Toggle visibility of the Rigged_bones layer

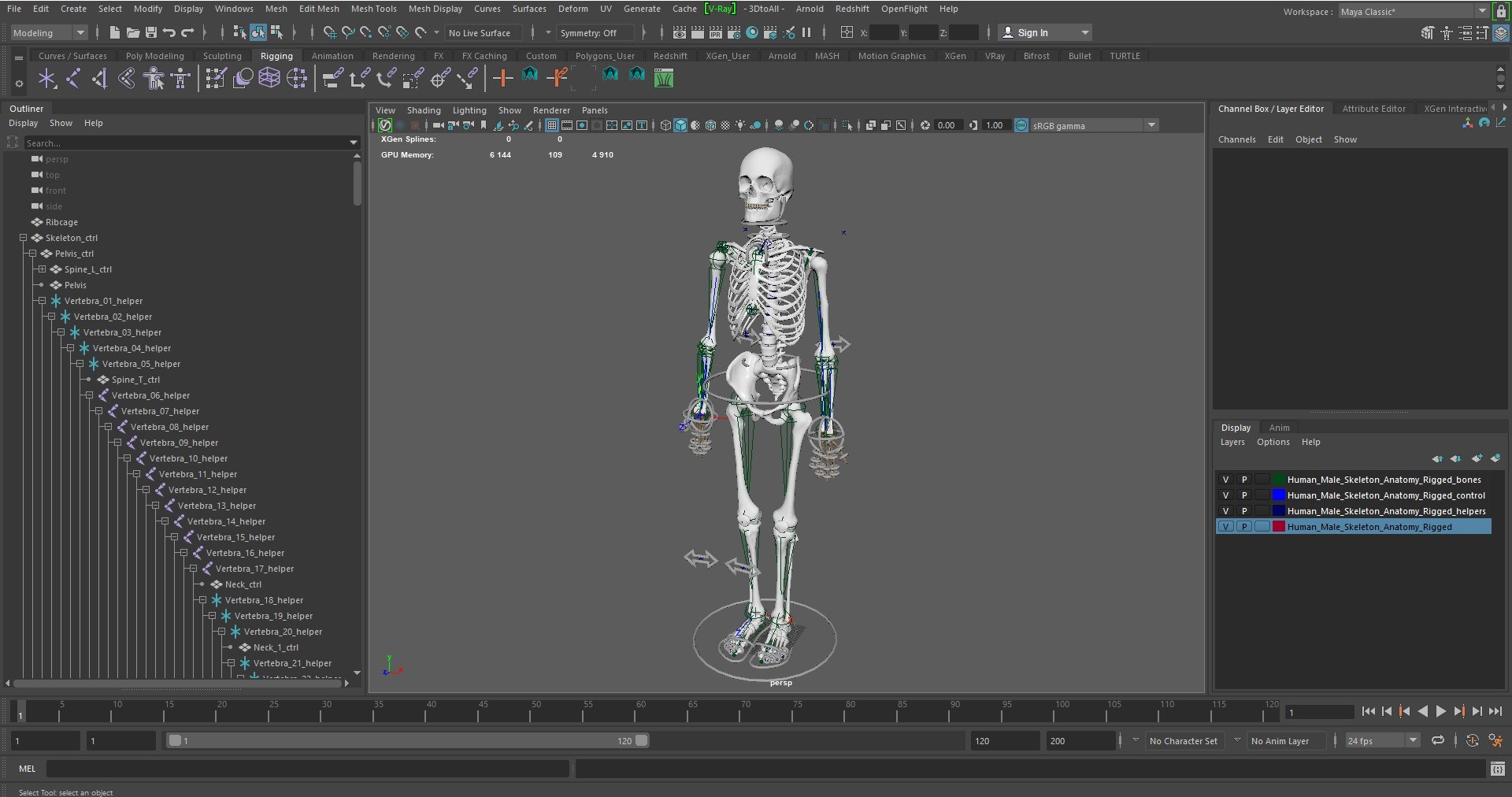click(1225, 480)
